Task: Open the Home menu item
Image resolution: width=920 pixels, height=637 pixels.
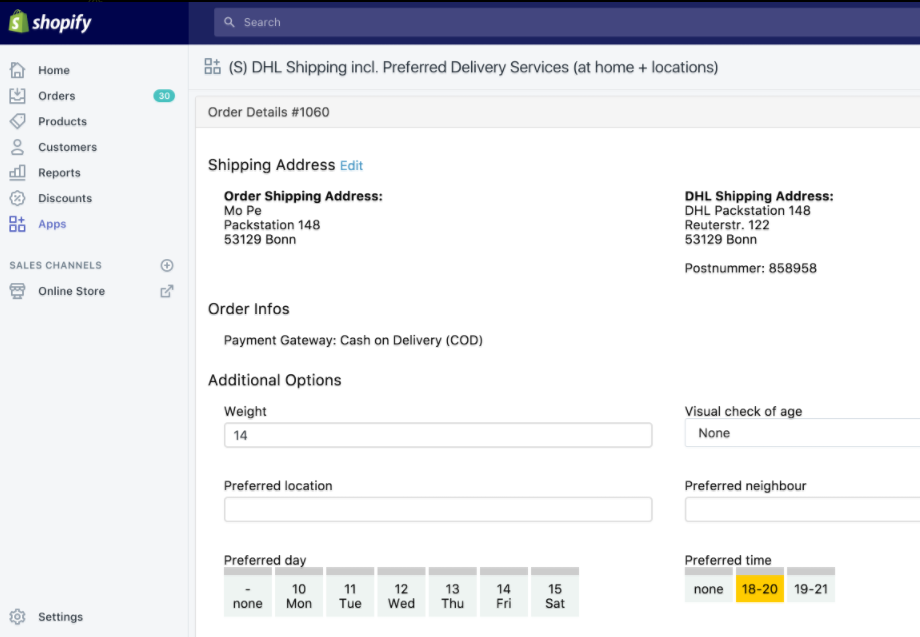Action: click(x=54, y=70)
